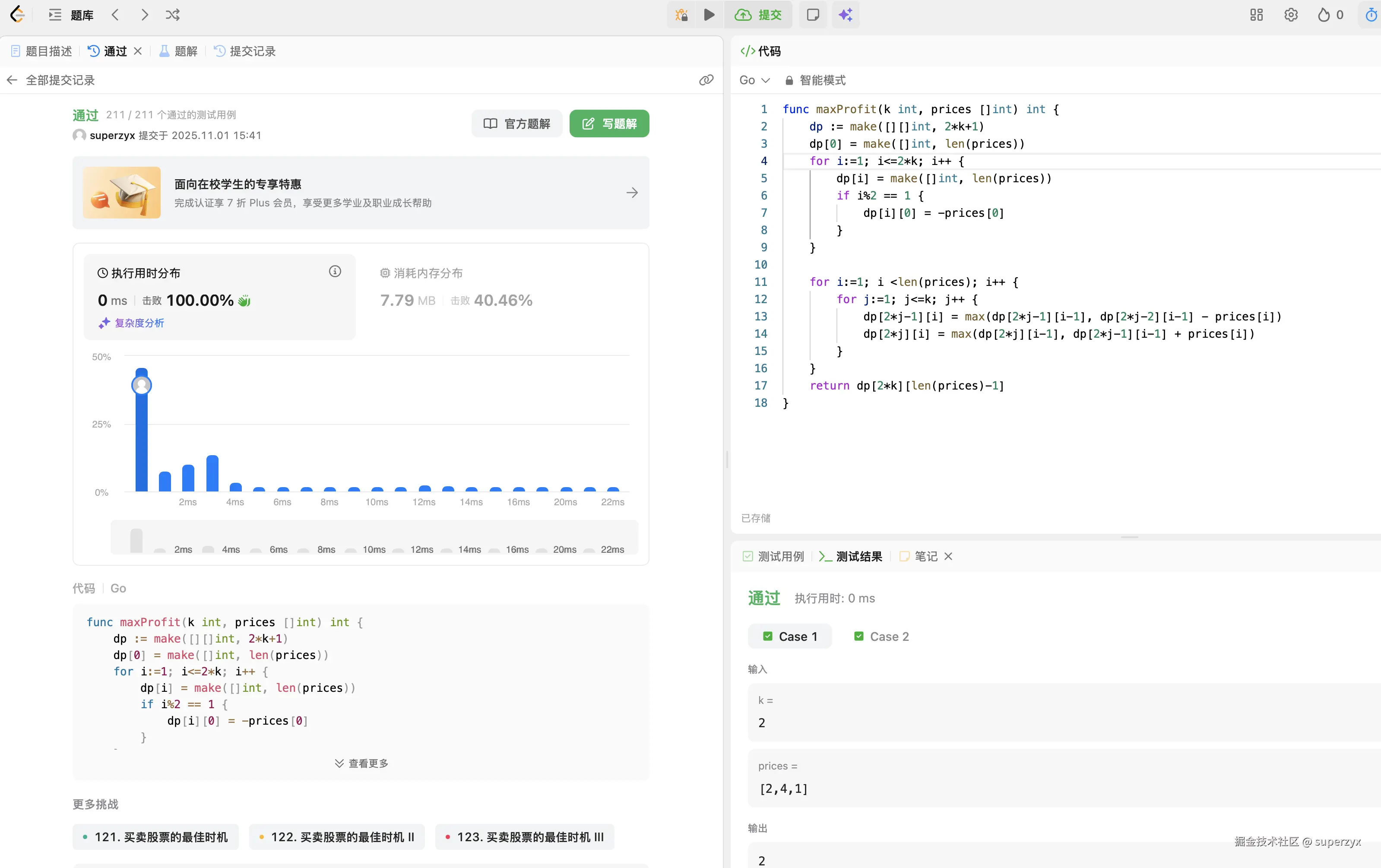Pick a random problem with shuffle icon
Image resolution: width=1381 pixels, height=868 pixels.
click(x=173, y=15)
